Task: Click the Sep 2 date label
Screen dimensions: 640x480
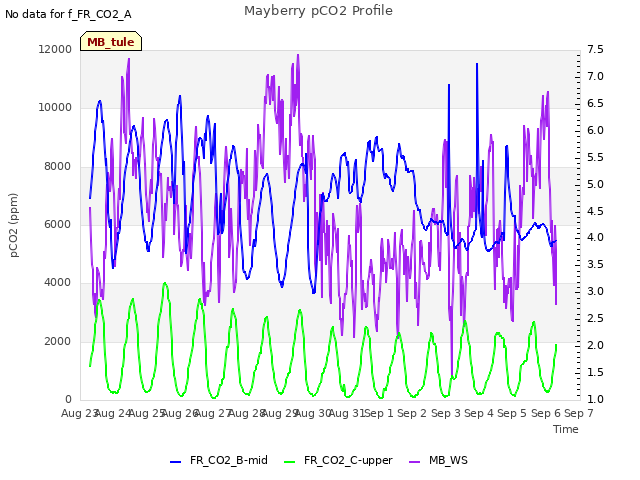Action: (412, 413)
